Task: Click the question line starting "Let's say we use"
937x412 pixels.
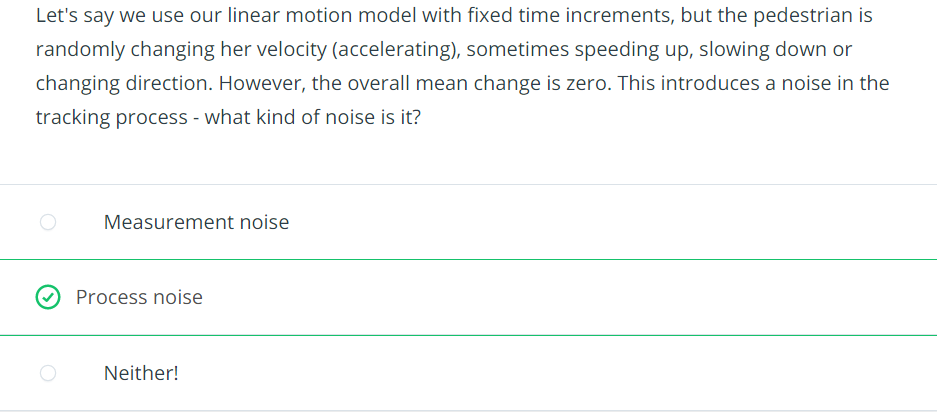Action: tap(454, 16)
